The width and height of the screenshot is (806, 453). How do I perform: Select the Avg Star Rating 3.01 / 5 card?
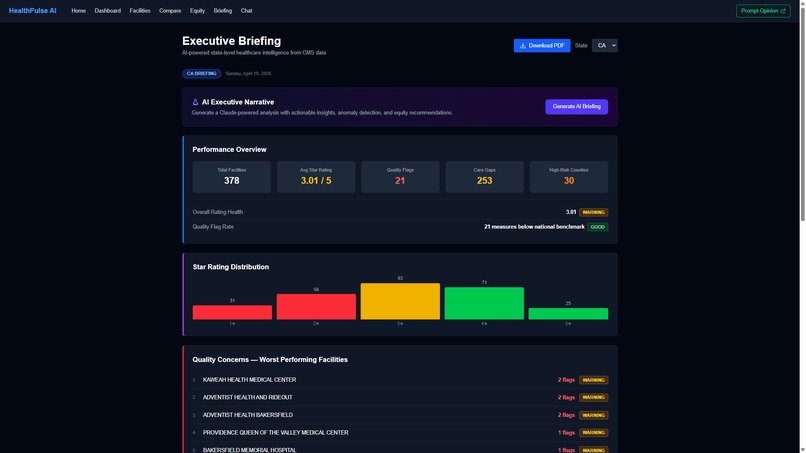[316, 177]
